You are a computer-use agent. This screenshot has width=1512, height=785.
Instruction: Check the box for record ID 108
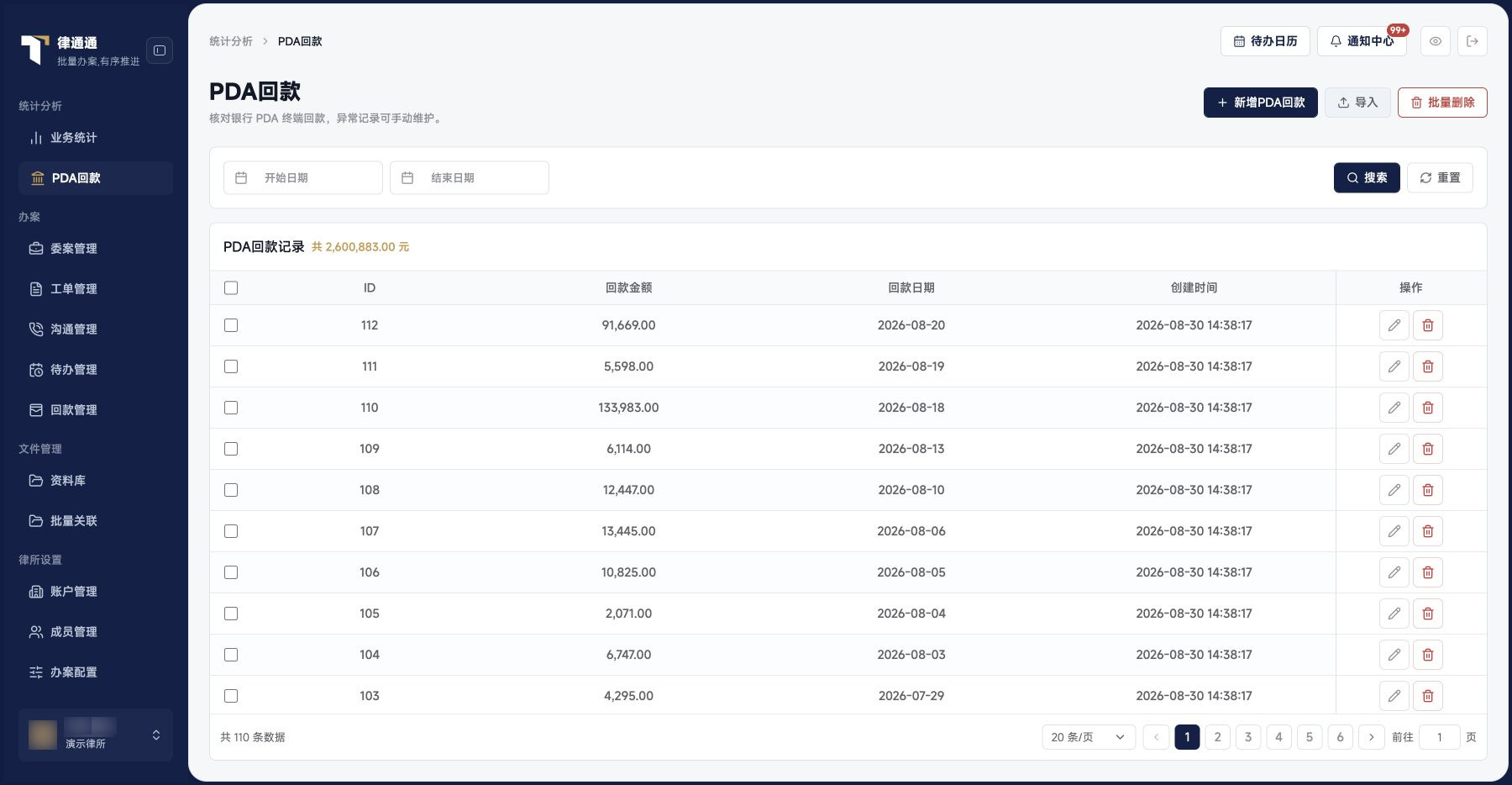[231, 490]
